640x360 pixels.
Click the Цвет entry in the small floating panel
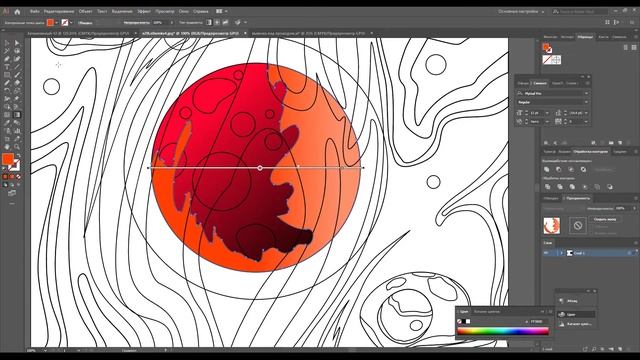click(x=576, y=314)
